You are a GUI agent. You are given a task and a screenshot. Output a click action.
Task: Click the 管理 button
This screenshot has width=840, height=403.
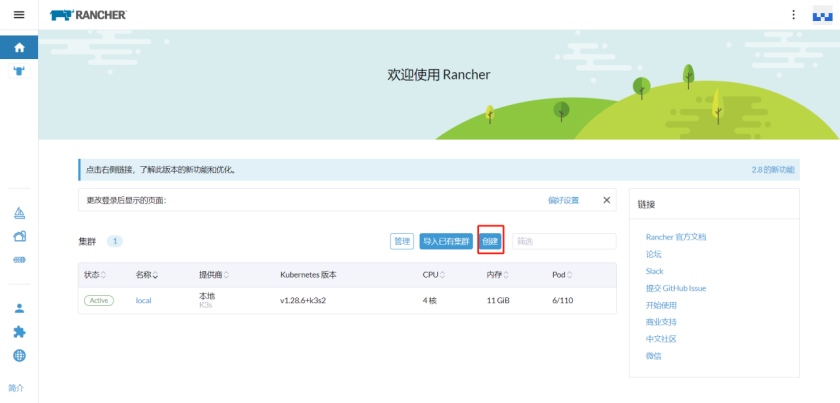tap(402, 242)
